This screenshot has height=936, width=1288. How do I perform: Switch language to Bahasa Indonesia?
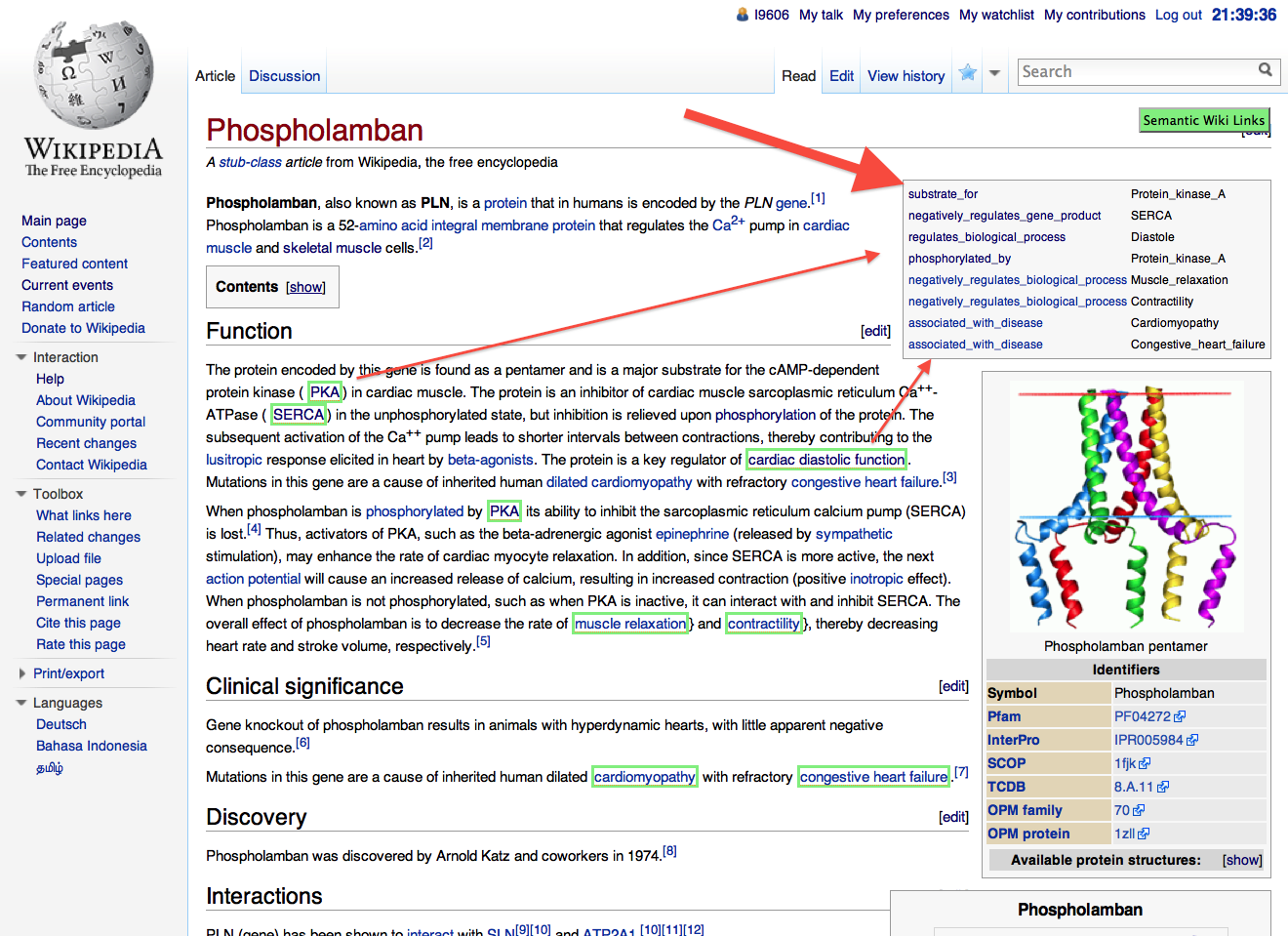coord(91,746)
